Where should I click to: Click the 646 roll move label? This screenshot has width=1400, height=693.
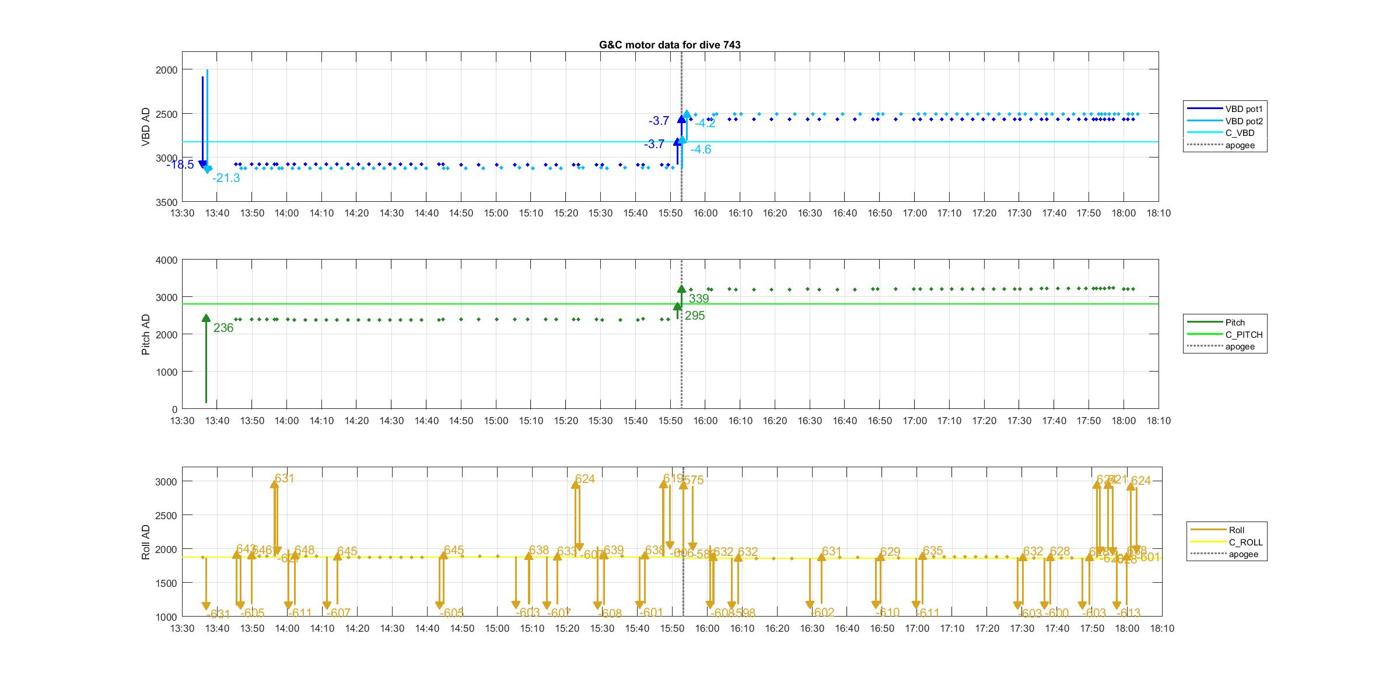(262, 551)
